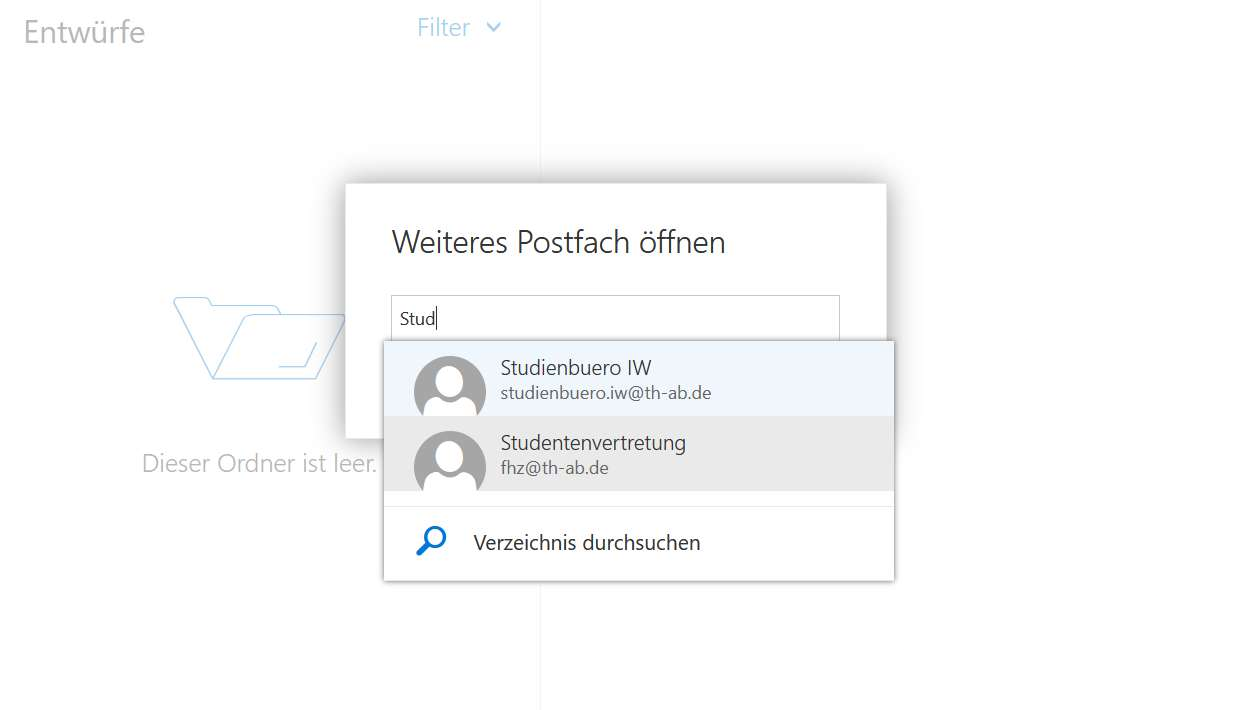The height and width of the screenshot is (710, 1242).
Task: Click the magnifier search directory icon
Action: (x=431, y=541)
